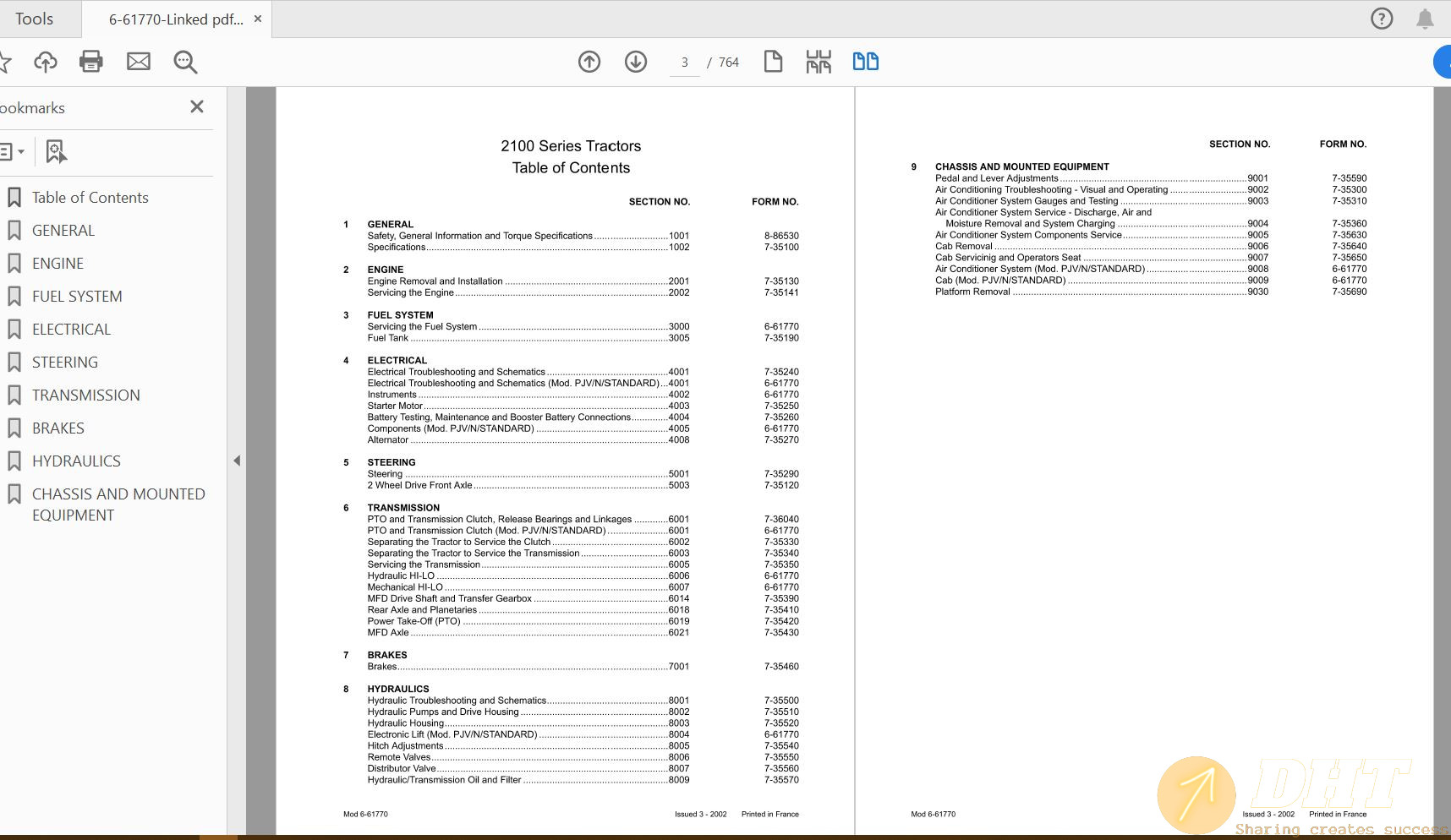Open the Table of Contents bookmark
1451x840 pixels.
click(90, 198)
